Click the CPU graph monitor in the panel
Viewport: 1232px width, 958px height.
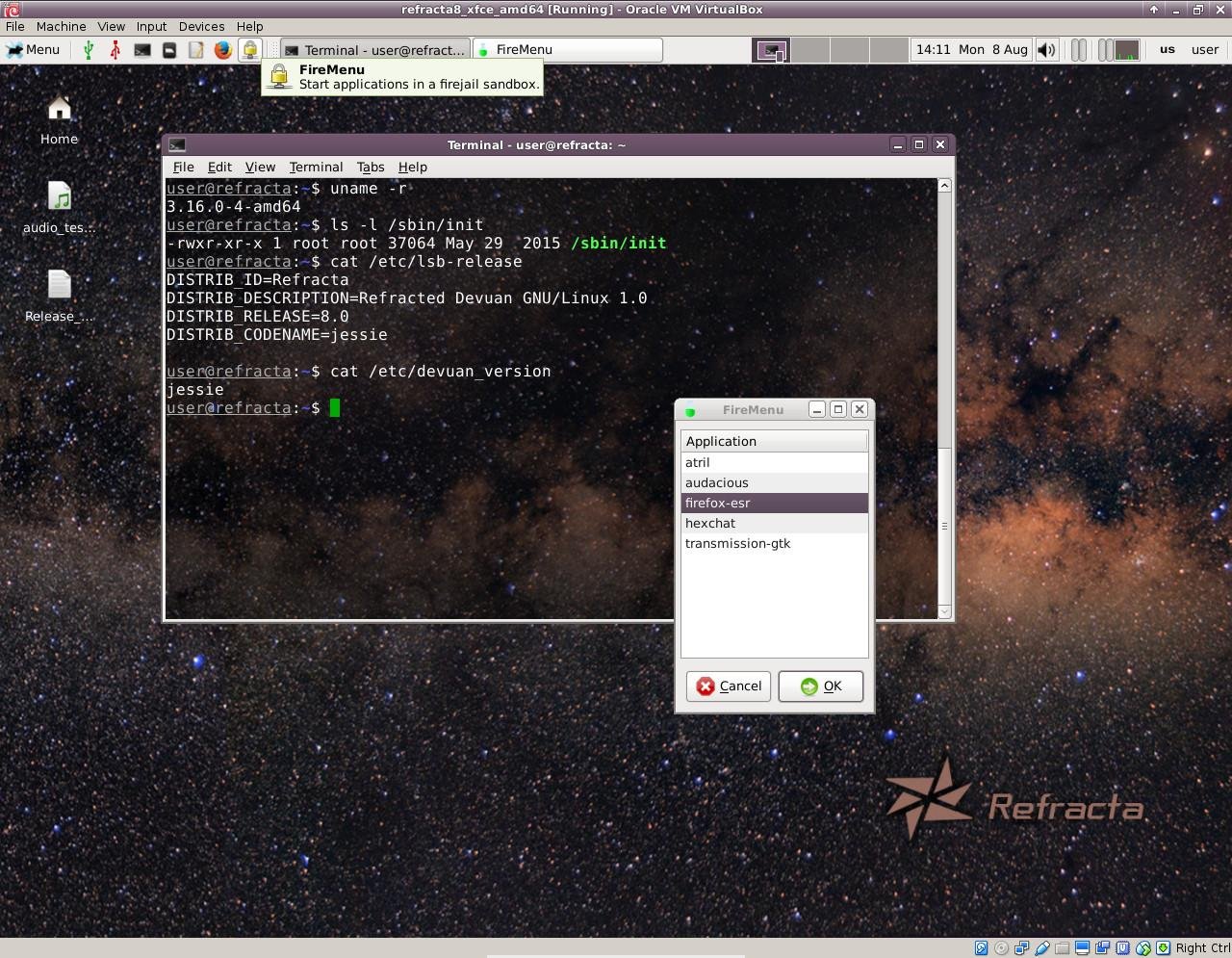coord(1127,50)
